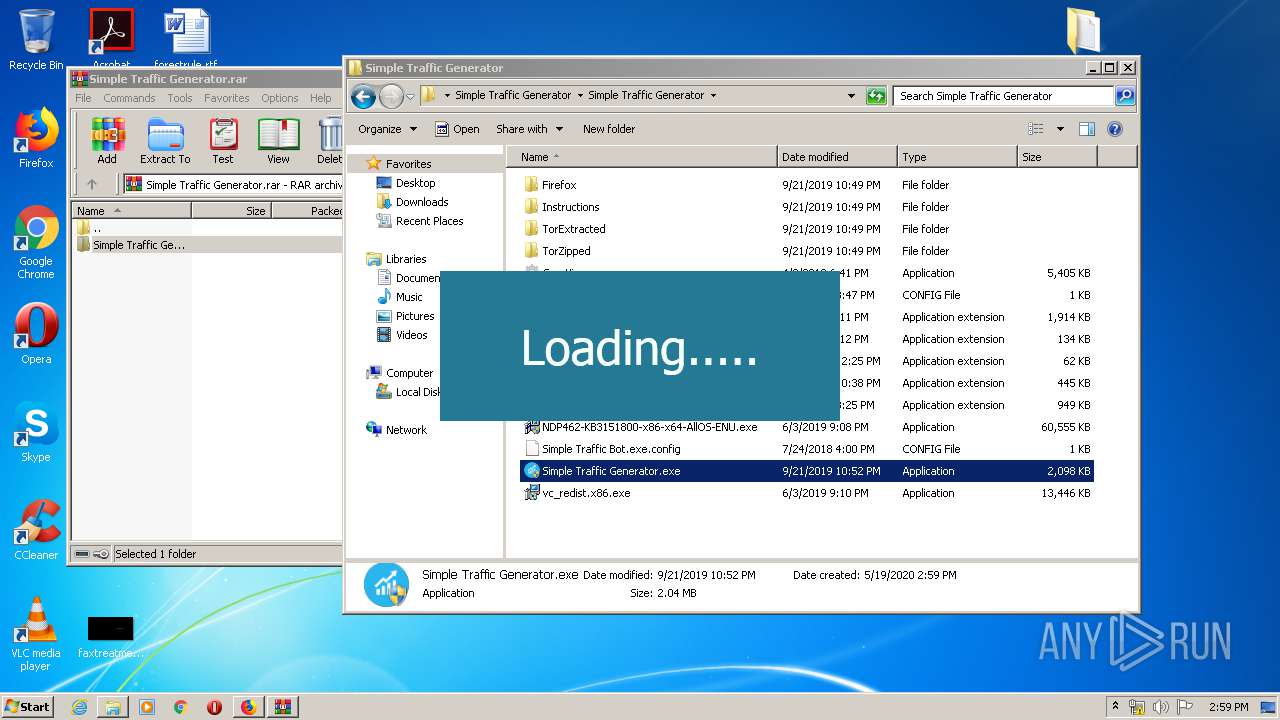Click the Chrome taskbar icon
The image size is (1280, 720).
click(180, 707)
